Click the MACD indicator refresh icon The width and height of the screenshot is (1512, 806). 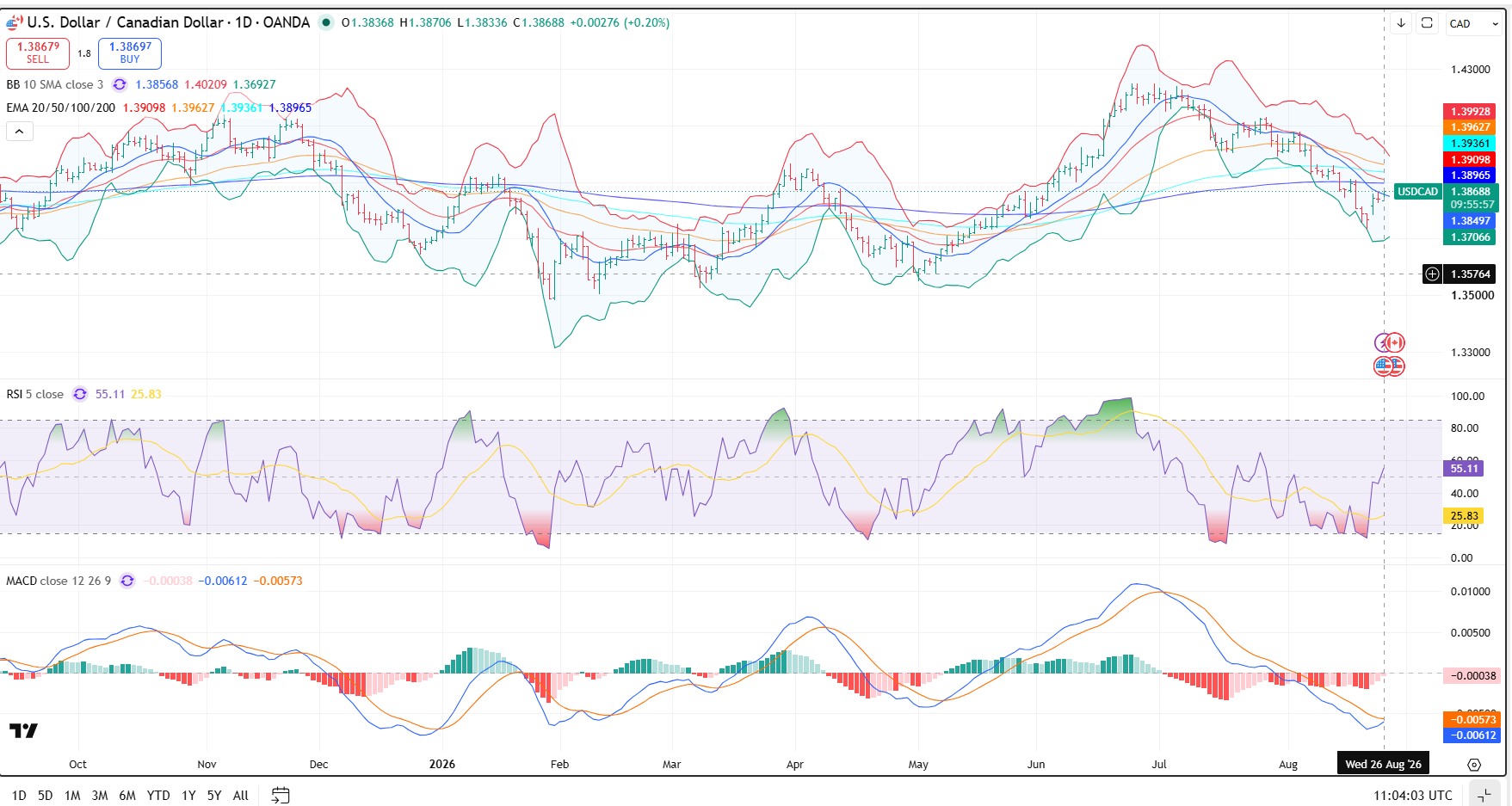point(127,581)
